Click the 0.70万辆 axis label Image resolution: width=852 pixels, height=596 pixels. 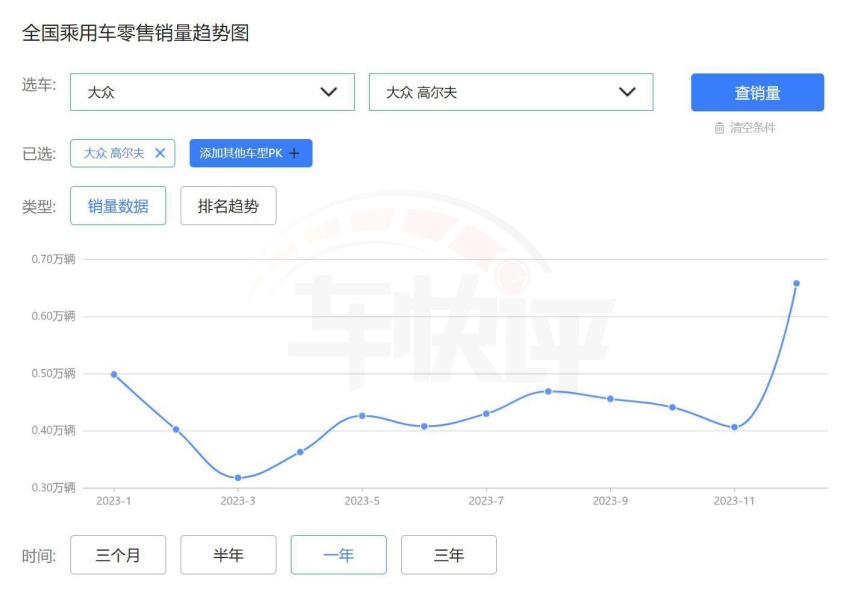pyautogui.click(x=53, y=259)
